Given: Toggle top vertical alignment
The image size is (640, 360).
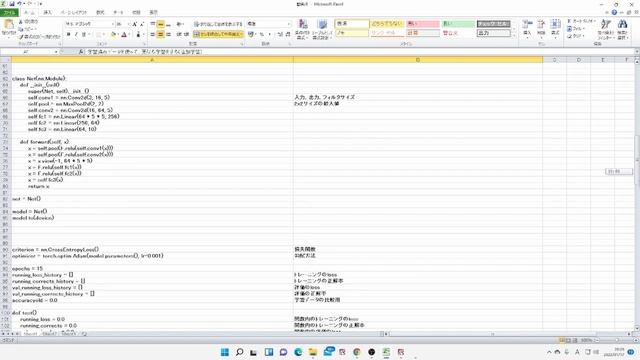Looking at the screenshot, I should [153, 24].
